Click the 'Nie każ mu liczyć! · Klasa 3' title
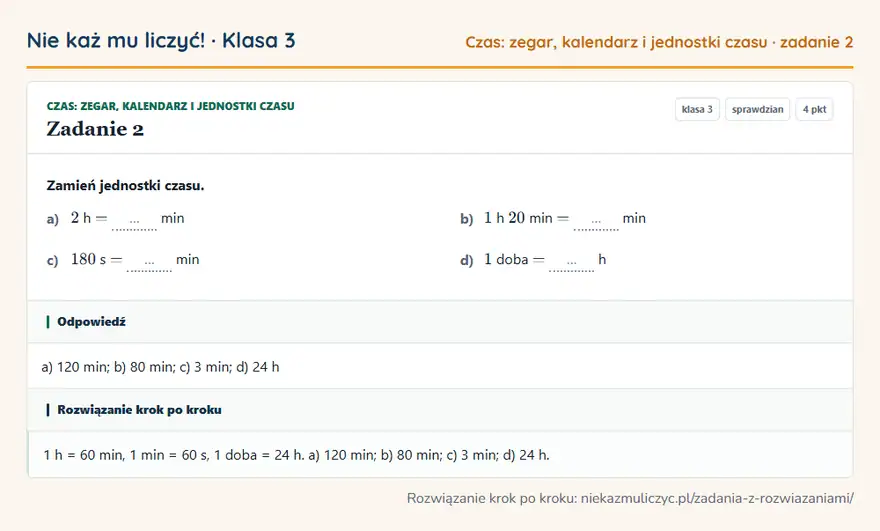The image size is (880, 531). point(161,40)
